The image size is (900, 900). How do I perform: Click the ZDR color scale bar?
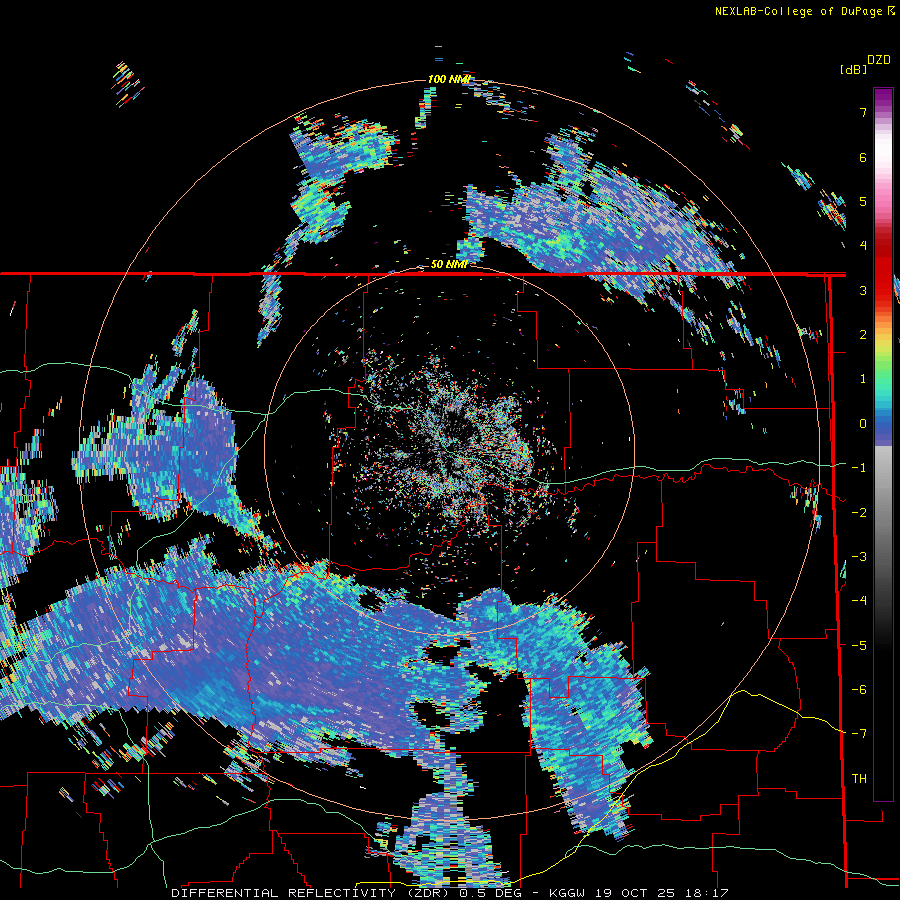(x=883, y=444)
